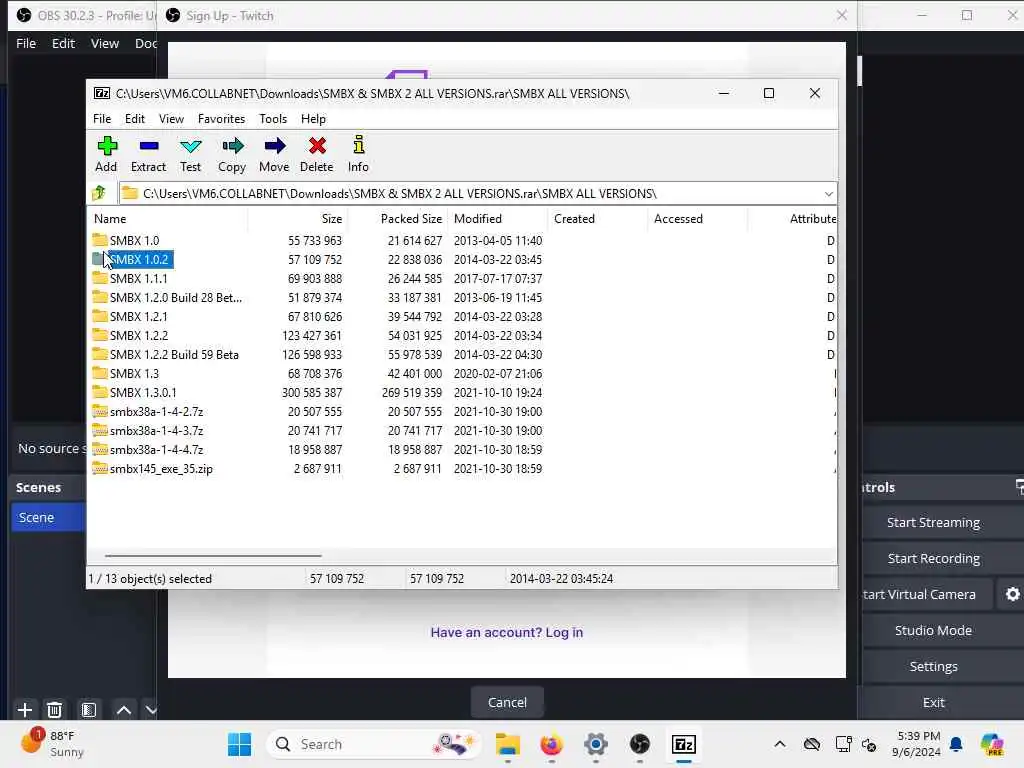Viewport: 1024px width, 768px height.
Task: Open the OBS View menu
Action: tap(104, 43)
